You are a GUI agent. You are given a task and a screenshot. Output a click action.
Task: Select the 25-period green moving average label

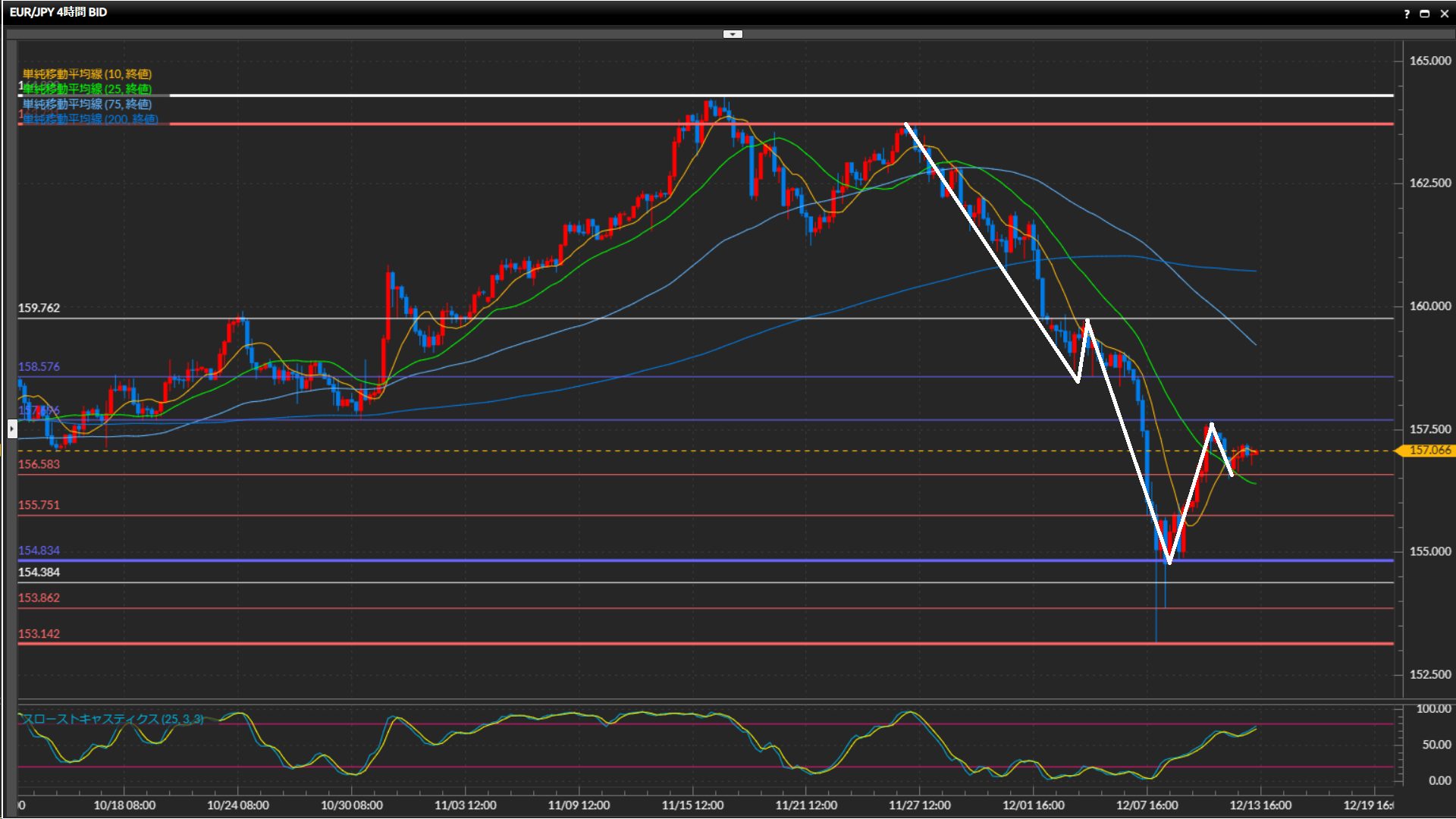(87, 89)
